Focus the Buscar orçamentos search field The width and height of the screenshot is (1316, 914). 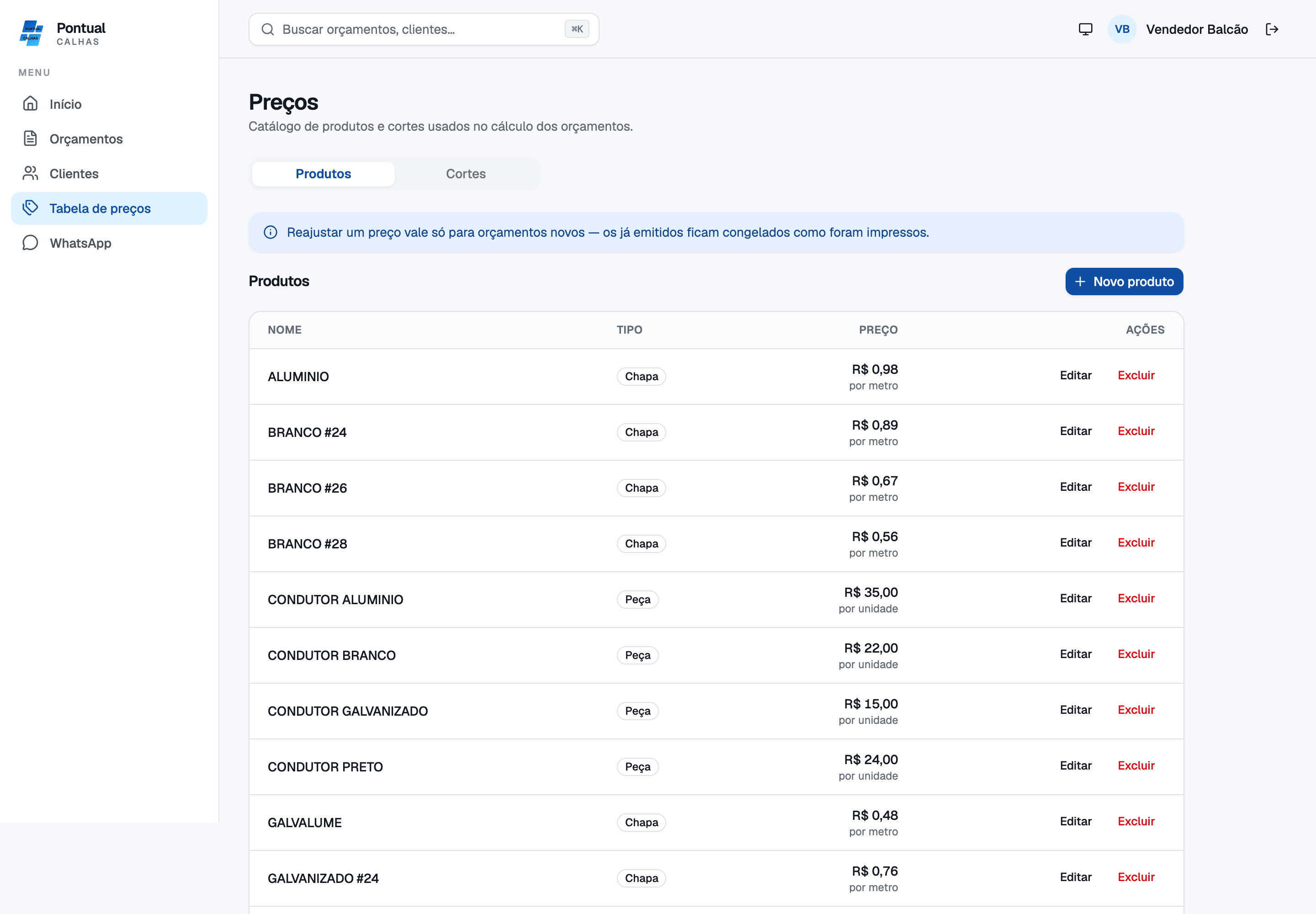click(424, 29)
